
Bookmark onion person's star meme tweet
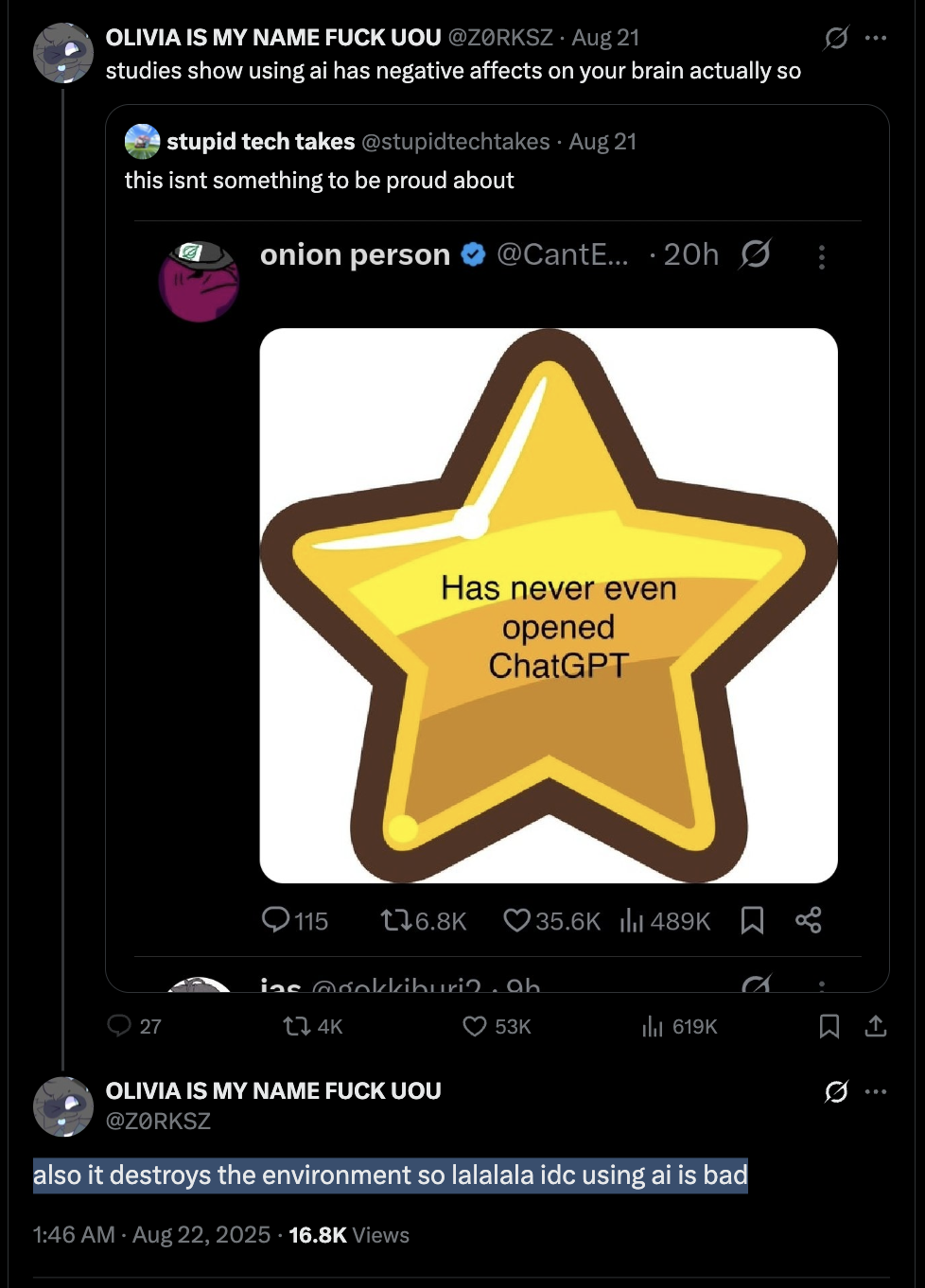[752, 920]
